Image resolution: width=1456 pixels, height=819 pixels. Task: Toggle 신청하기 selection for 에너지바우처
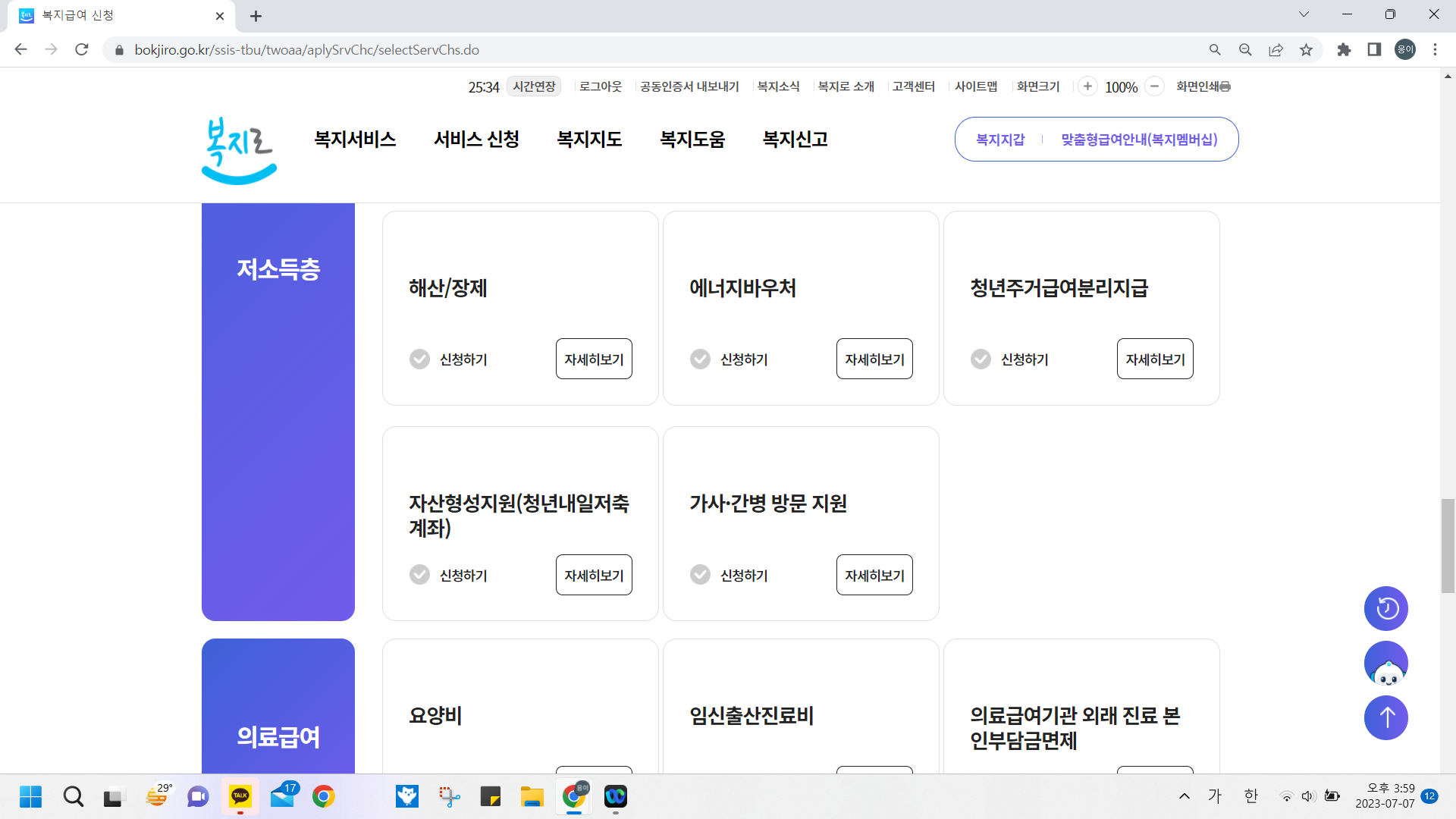tap(700, 359)
